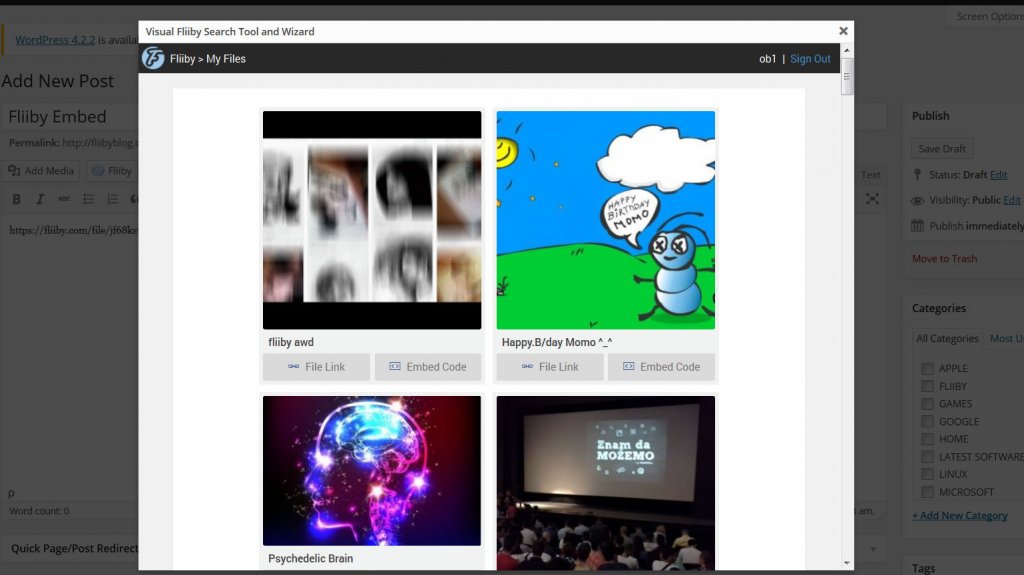Click the status pin icon in Publish box

(x=917, y=174)
